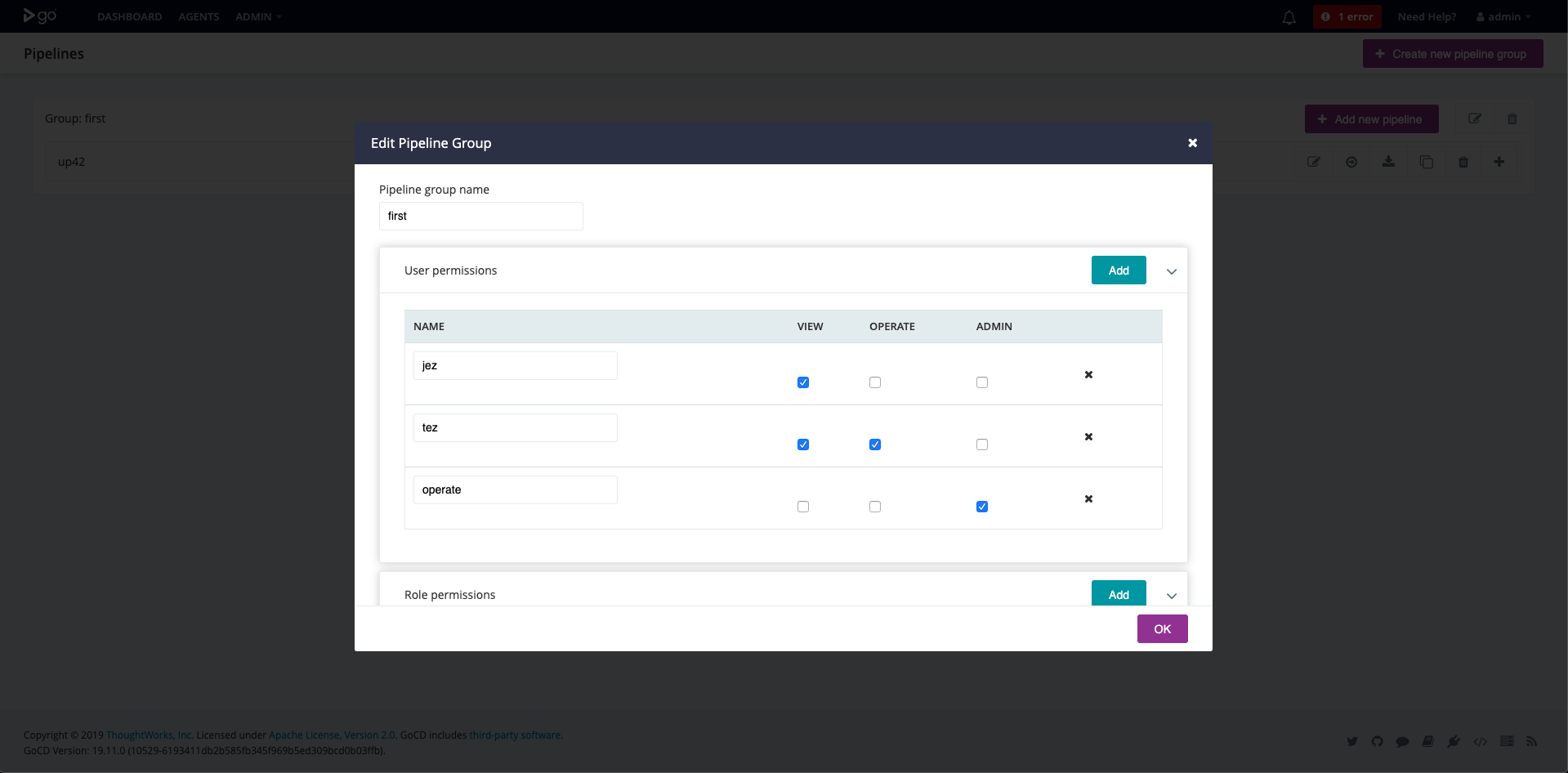This screenshot has height=773, width=1568.
Task: Focus the tez user name field
Action: (516, 427)
